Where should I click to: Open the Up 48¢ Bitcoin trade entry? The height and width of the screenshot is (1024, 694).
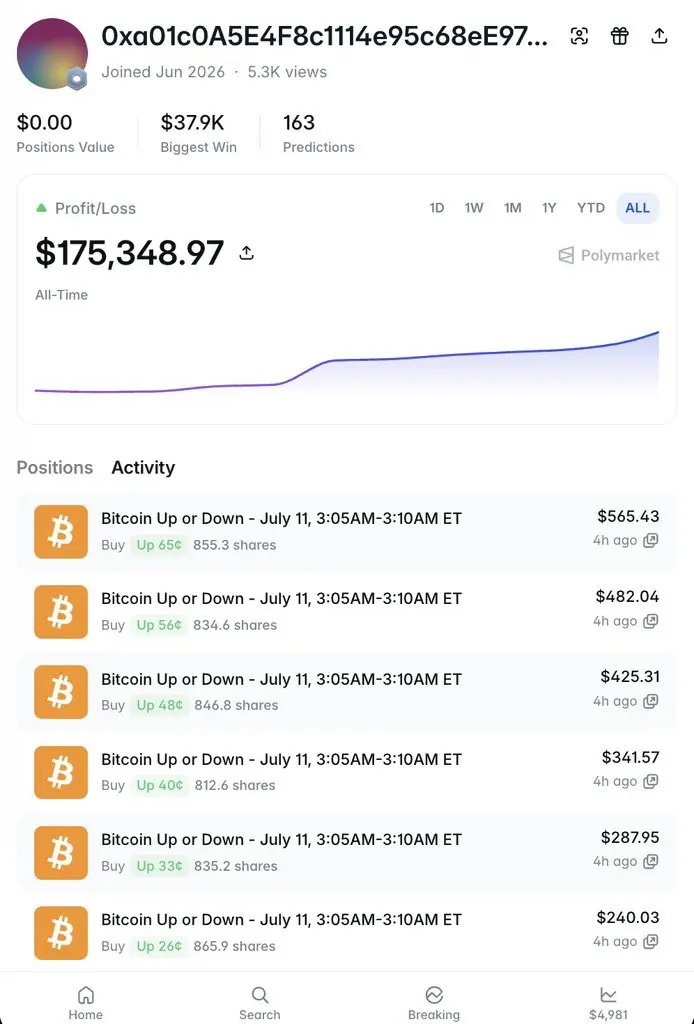click(x=347, y=692)
